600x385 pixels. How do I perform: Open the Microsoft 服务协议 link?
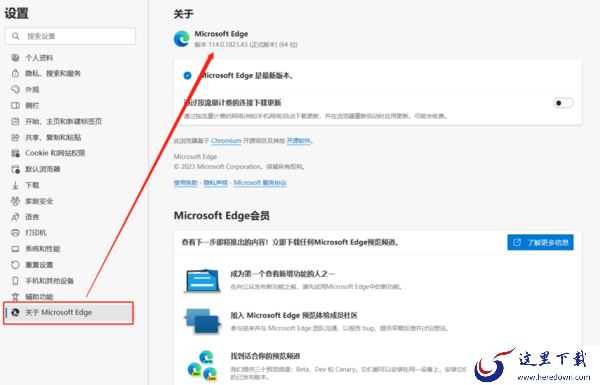click(x=260, y=183)
